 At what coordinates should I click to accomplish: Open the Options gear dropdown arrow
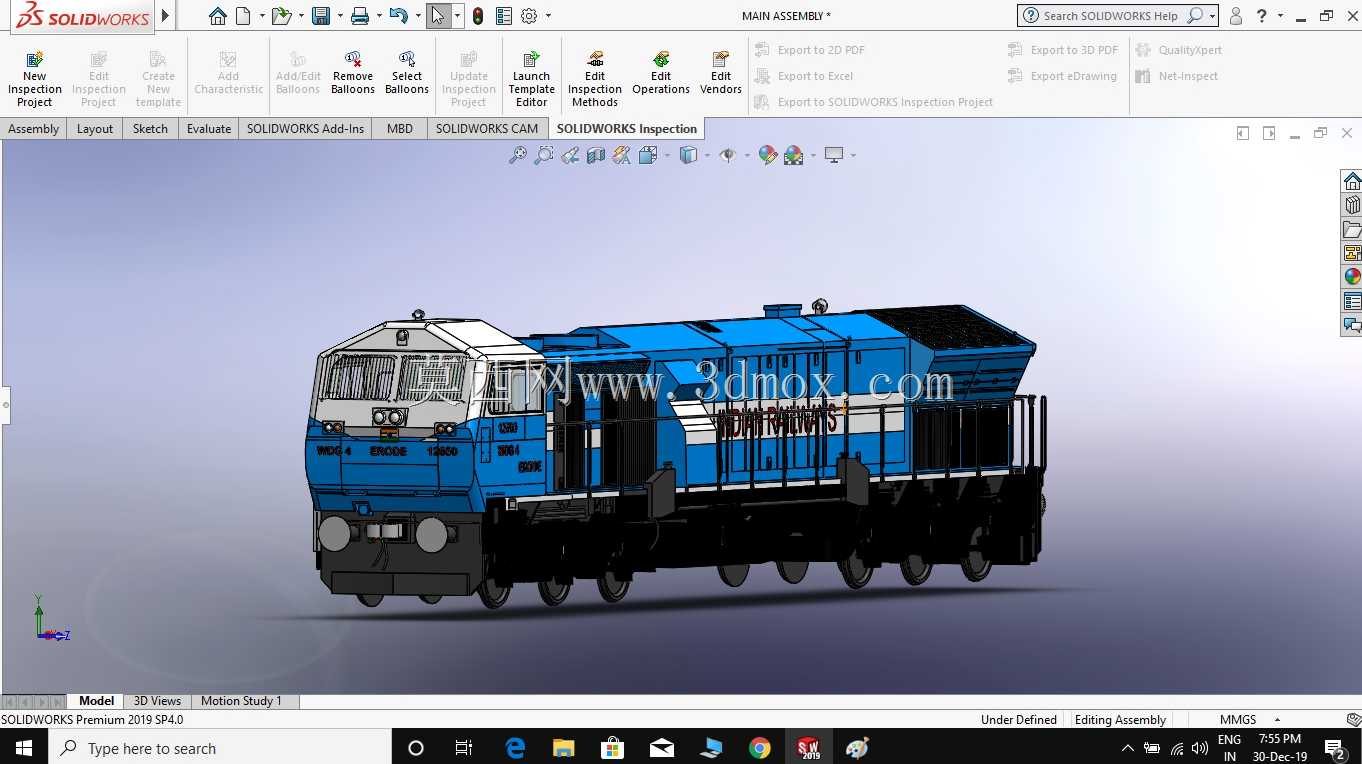click(548, 16)
